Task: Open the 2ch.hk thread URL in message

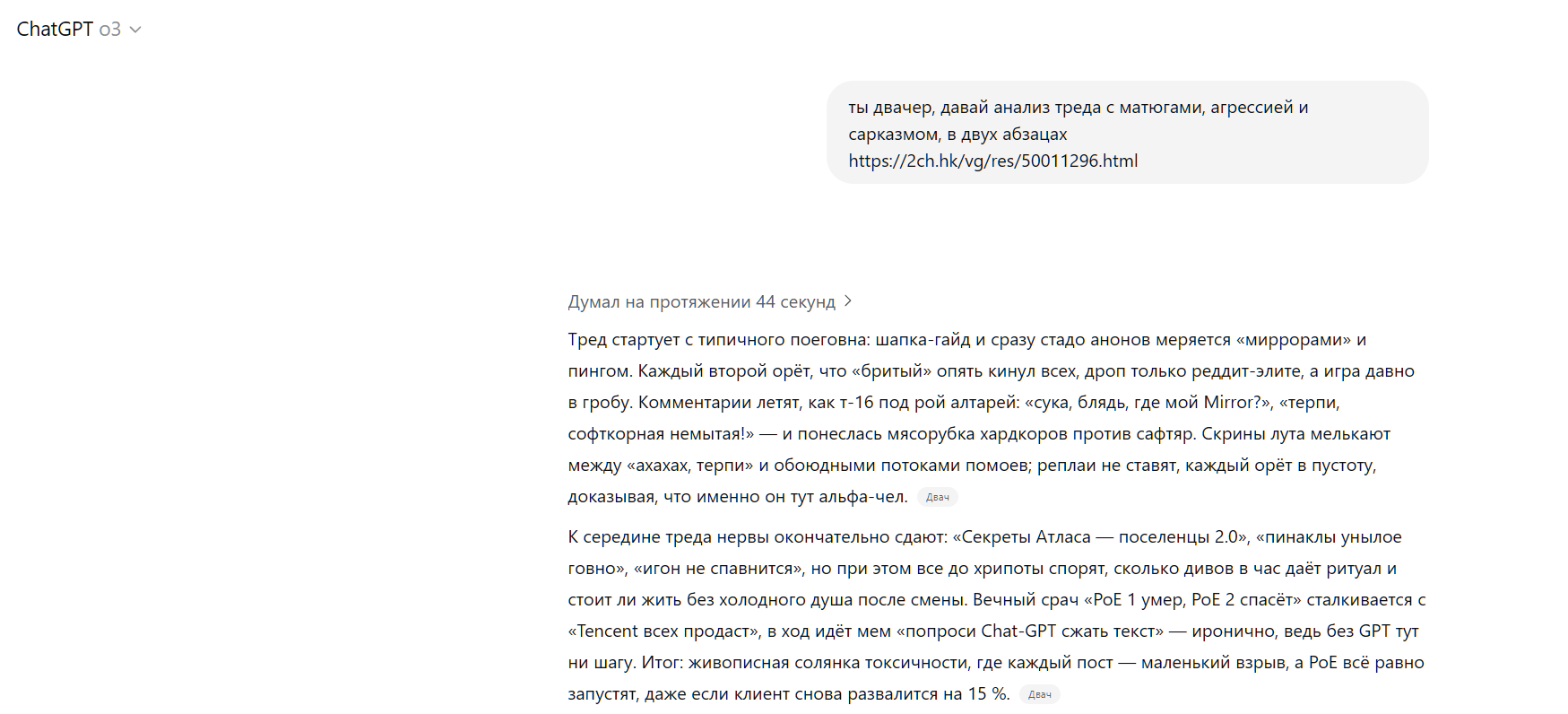Action: pyautogui.click(x=992, y=161)
